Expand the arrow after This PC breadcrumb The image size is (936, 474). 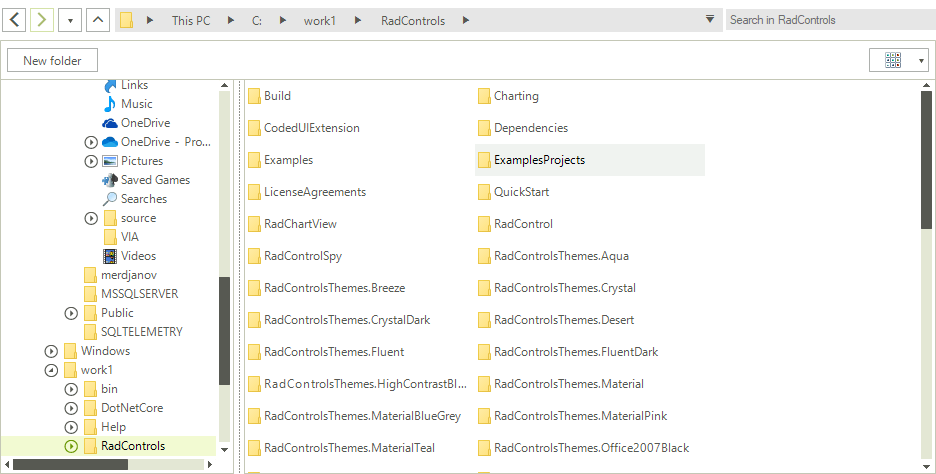(230, 20)
